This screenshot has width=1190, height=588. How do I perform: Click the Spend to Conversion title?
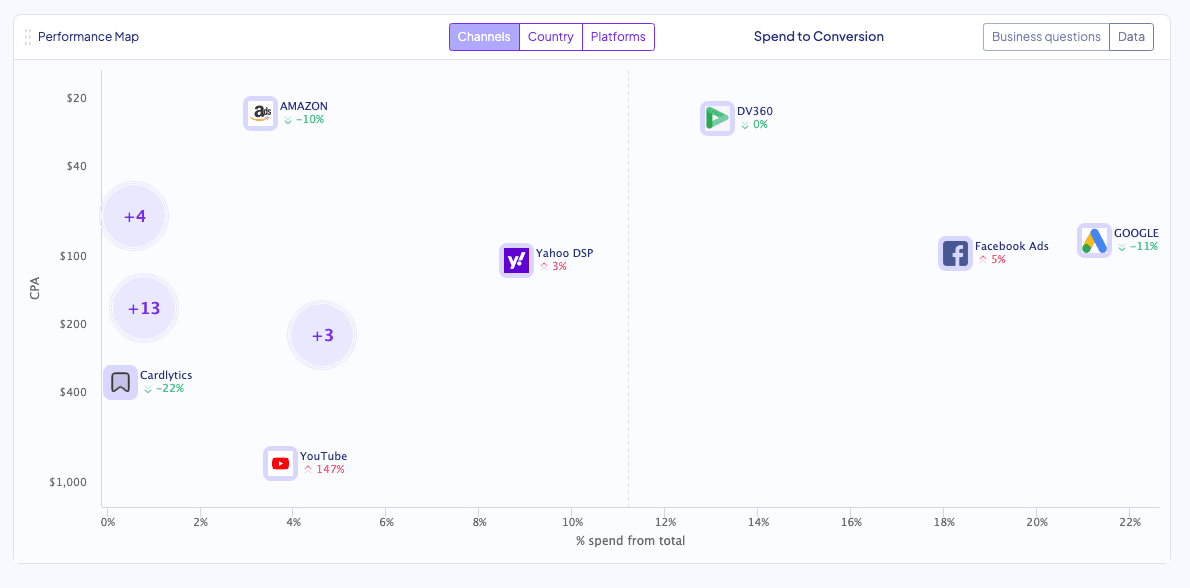818,37
